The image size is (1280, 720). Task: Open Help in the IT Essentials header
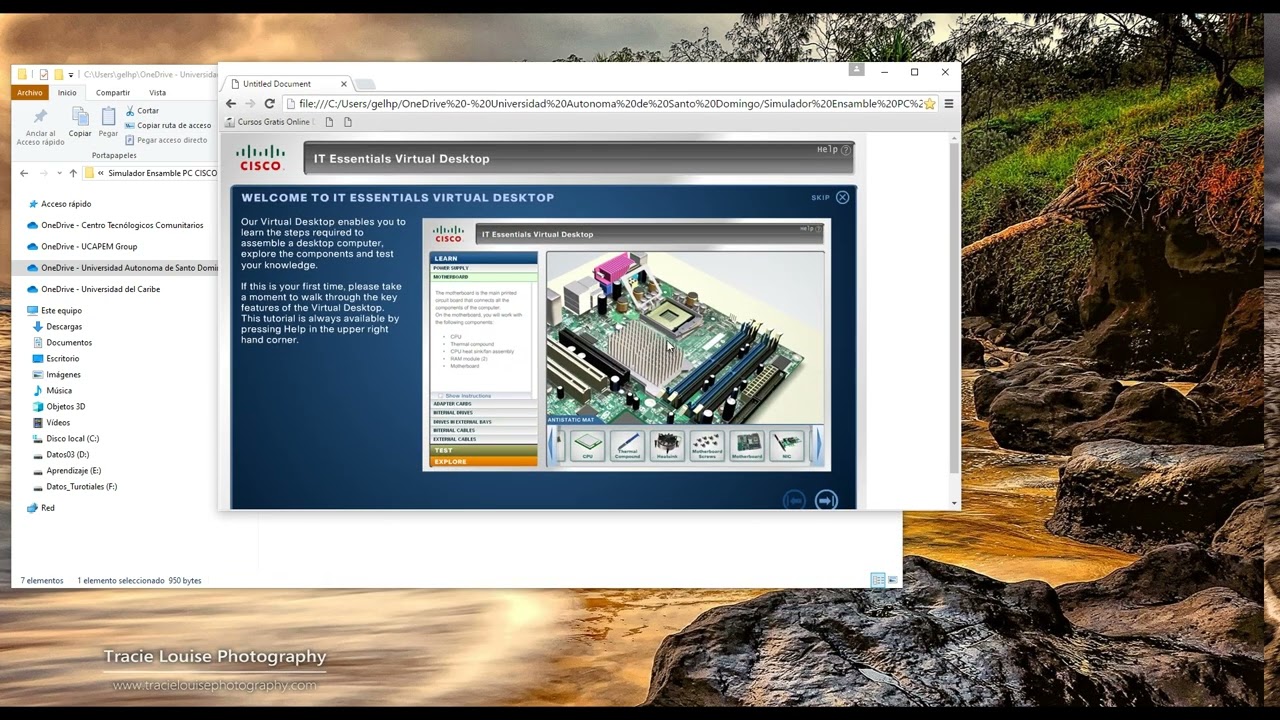pos(833,150)
